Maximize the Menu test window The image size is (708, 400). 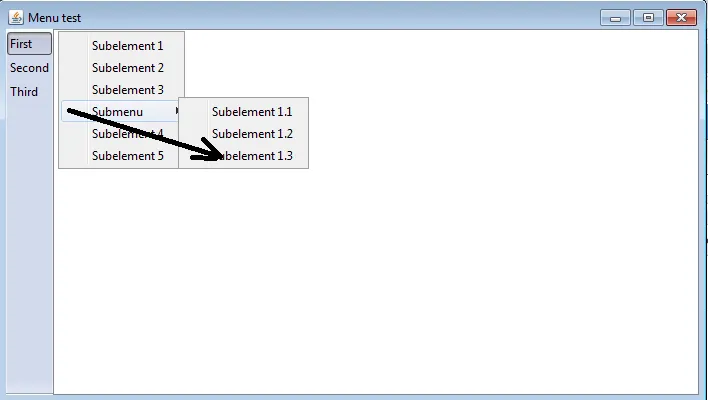click(x=648, y=18)
